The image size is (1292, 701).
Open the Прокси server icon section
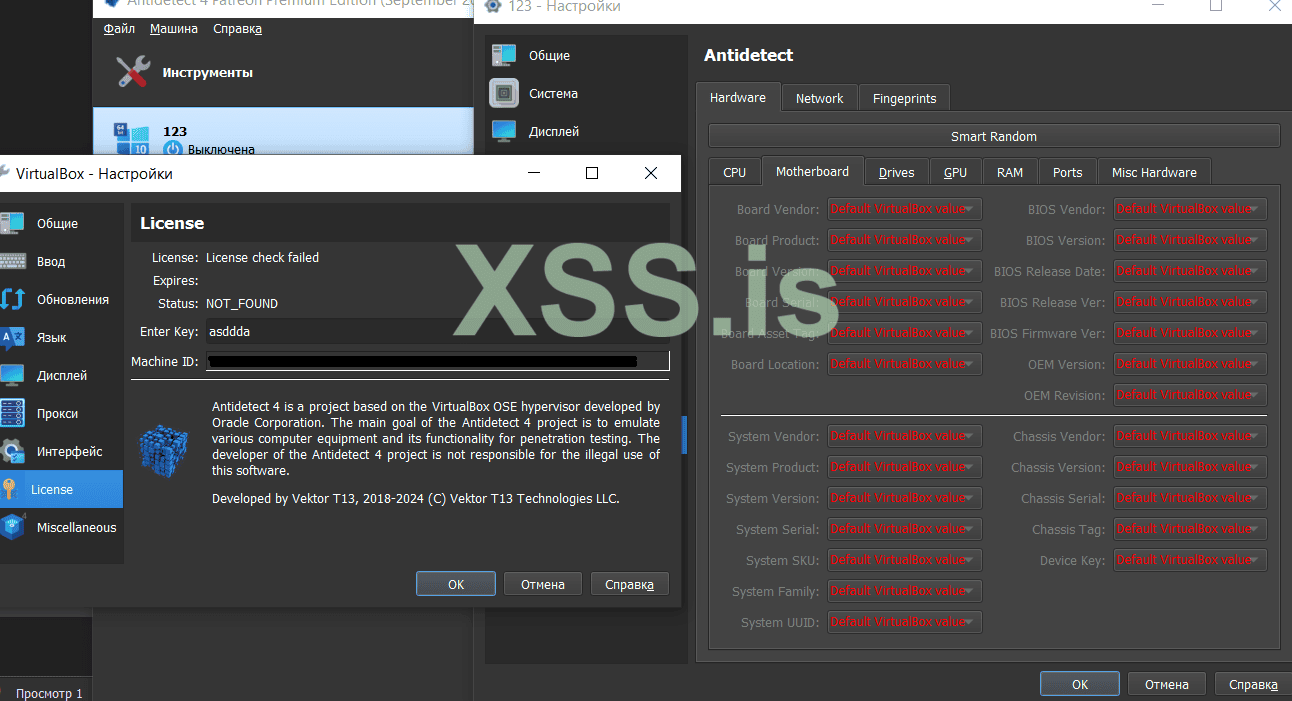[x=12, y=414]
